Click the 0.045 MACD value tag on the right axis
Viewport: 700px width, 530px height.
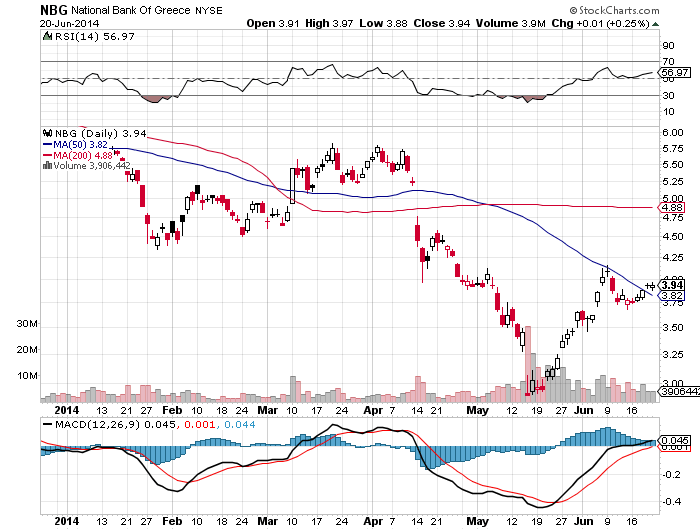(x=674, y=440)
